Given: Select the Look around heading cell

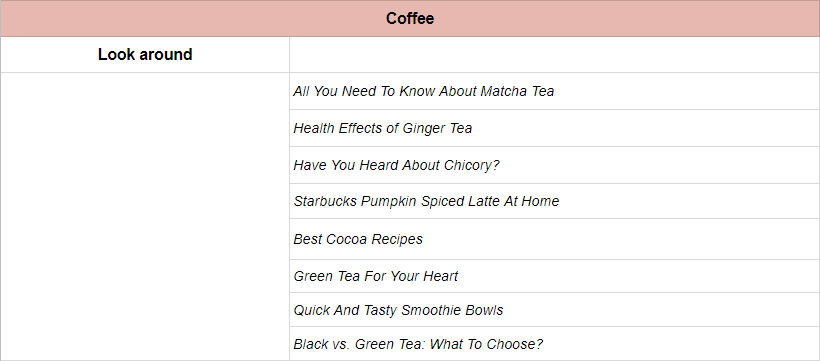Looking at the screenshot, I should (x=145, y=54).
